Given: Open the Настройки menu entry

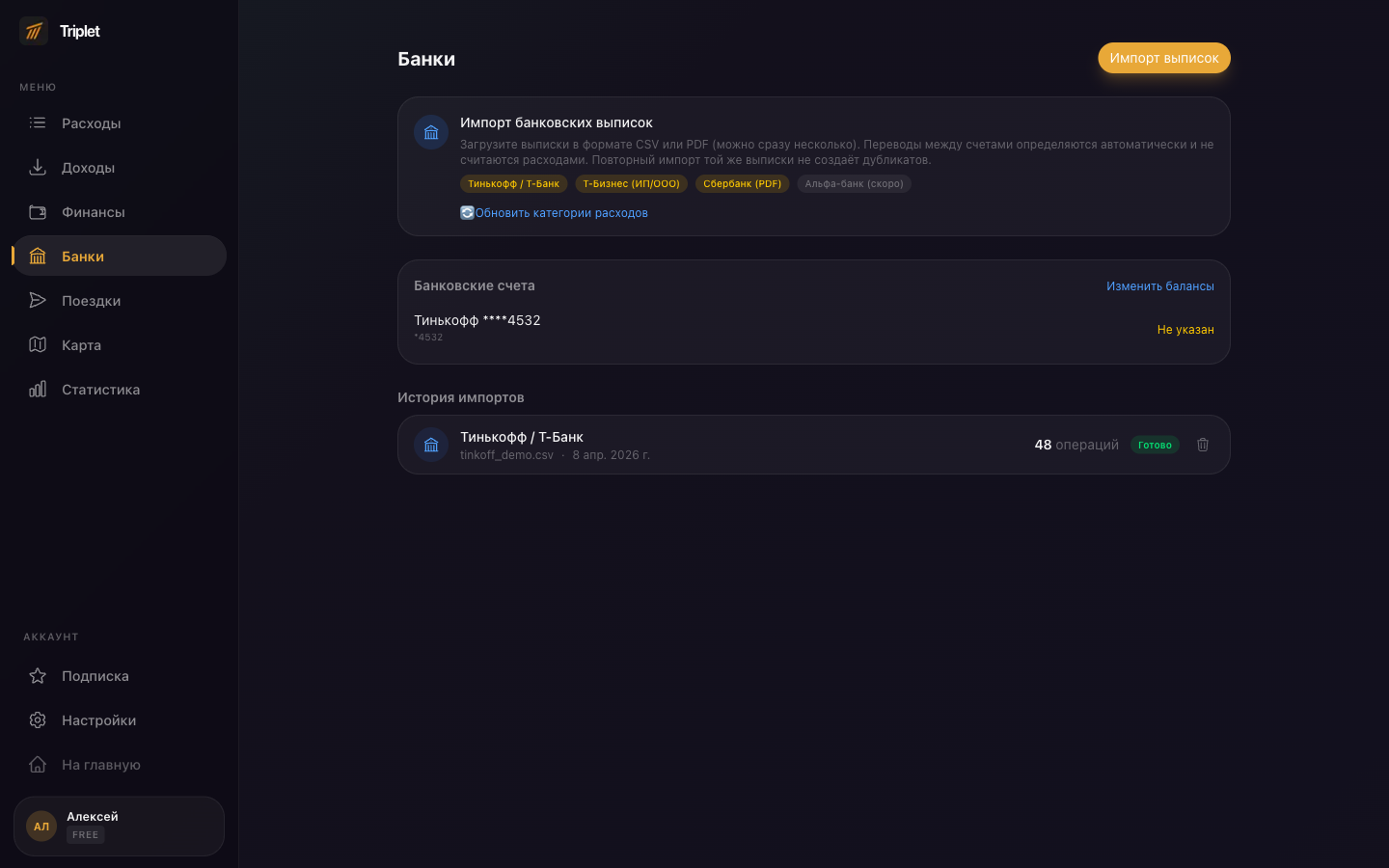Looking at the screenshot, I should (x=120, y=719).
